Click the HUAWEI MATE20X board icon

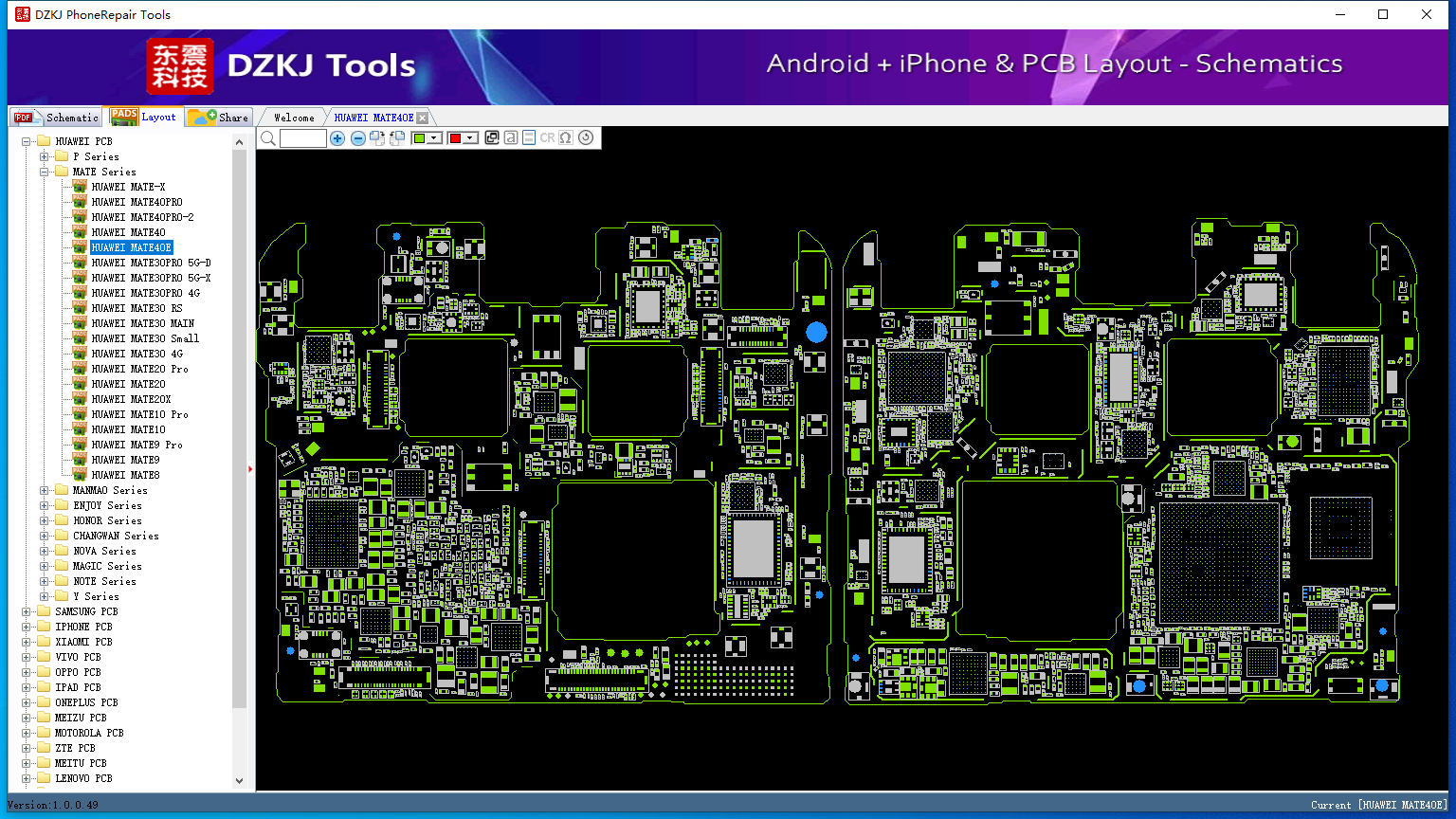coord(80,399)
